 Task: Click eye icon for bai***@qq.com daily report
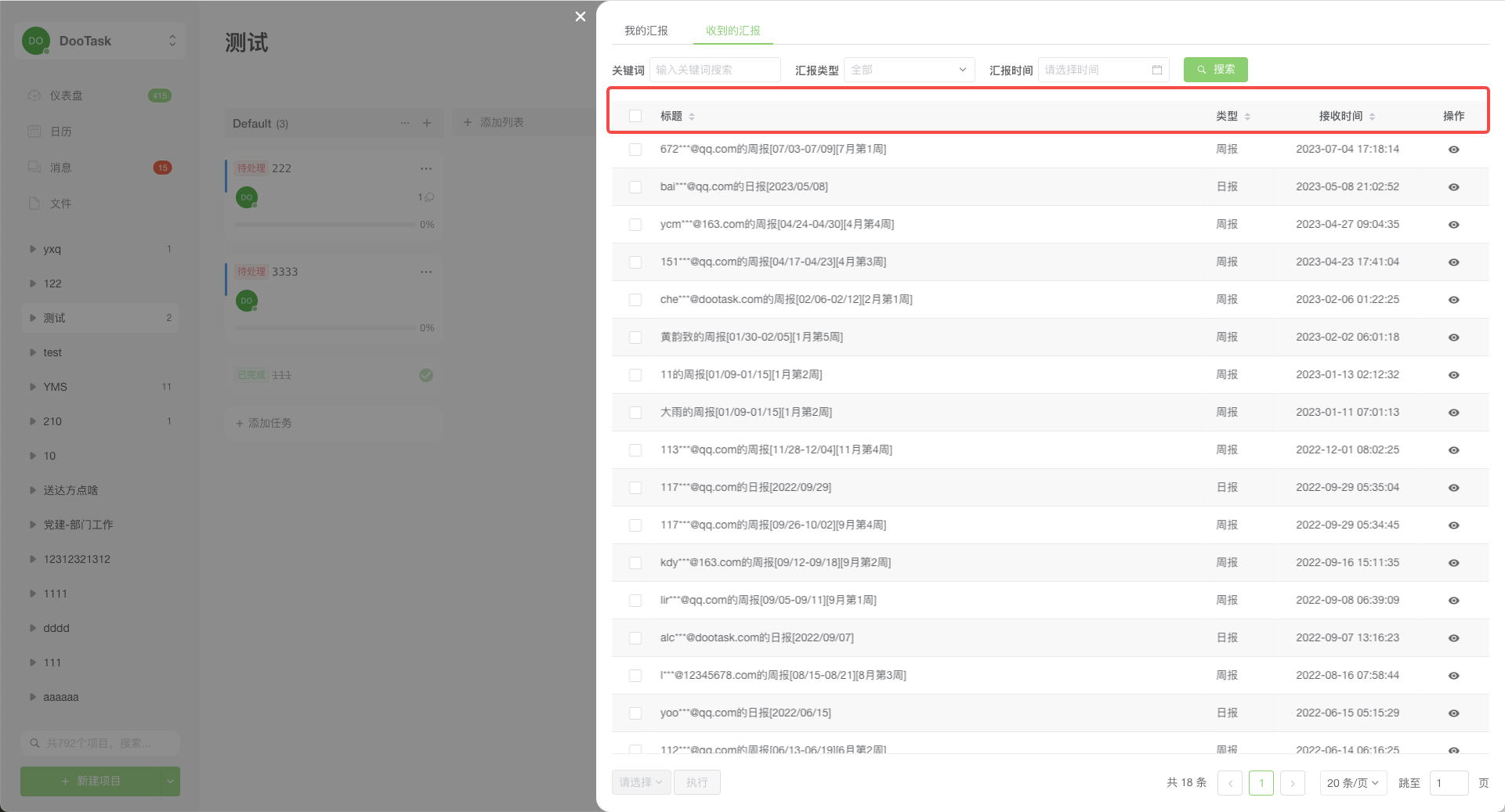point(1453,187)
